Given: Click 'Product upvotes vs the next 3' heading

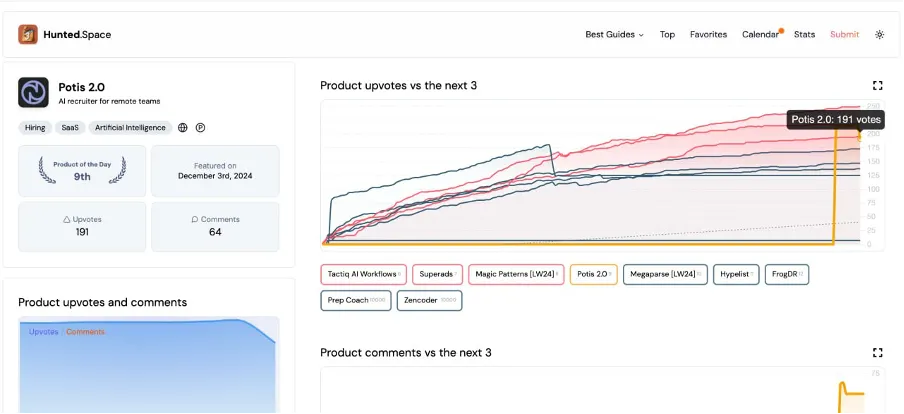Looking at the screenshot, I should pyautogui.click(x=398, y=86).
